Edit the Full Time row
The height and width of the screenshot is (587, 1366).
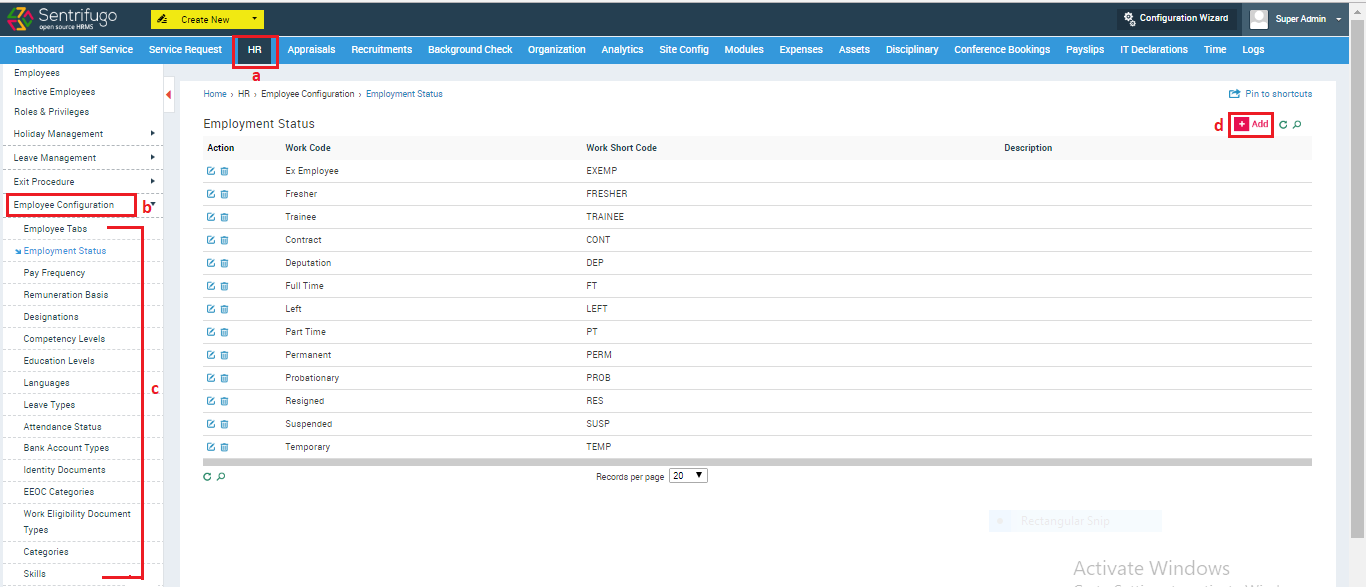point(211,286)
